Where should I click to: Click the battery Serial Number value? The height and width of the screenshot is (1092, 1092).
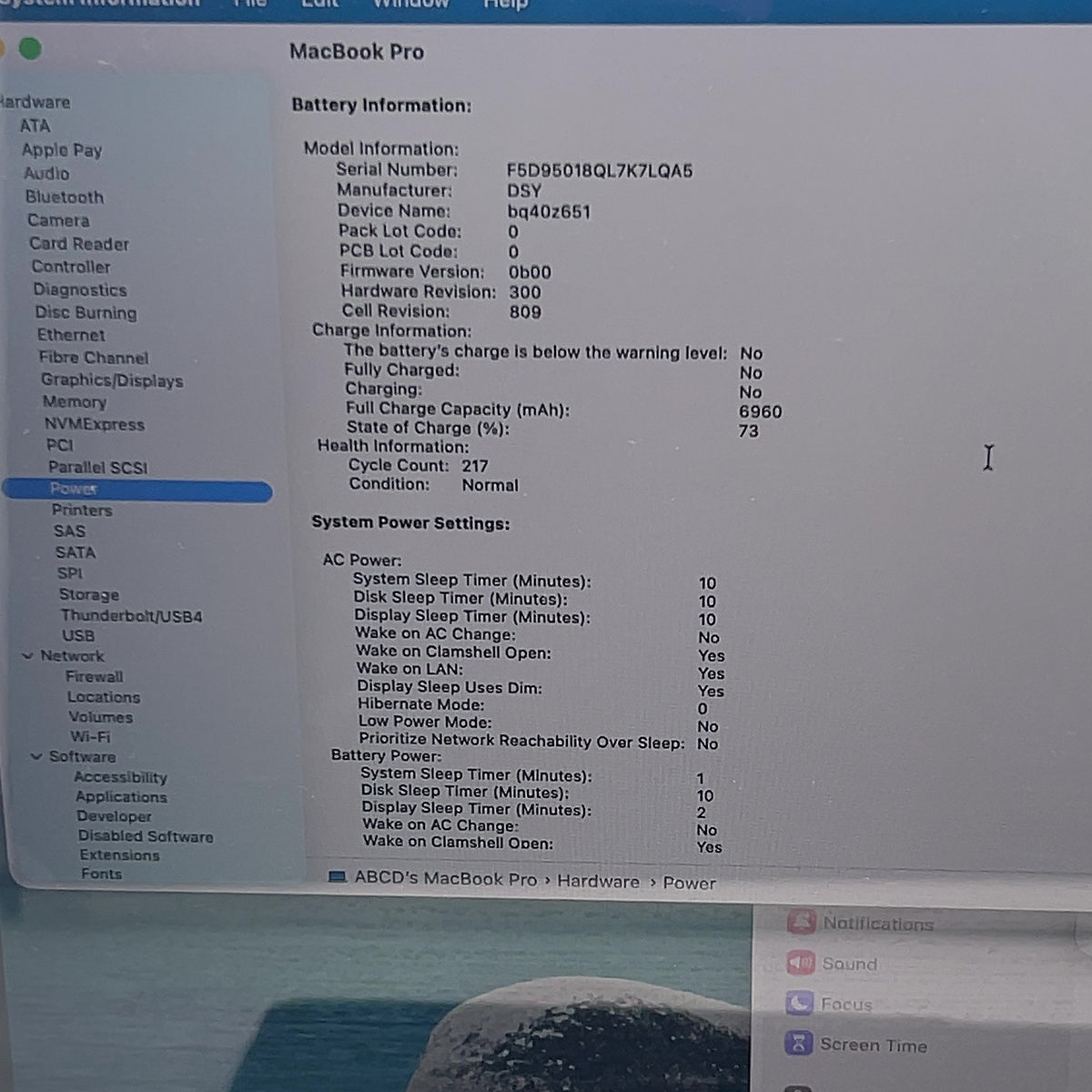pyautogui.click(x=600, y=171)
